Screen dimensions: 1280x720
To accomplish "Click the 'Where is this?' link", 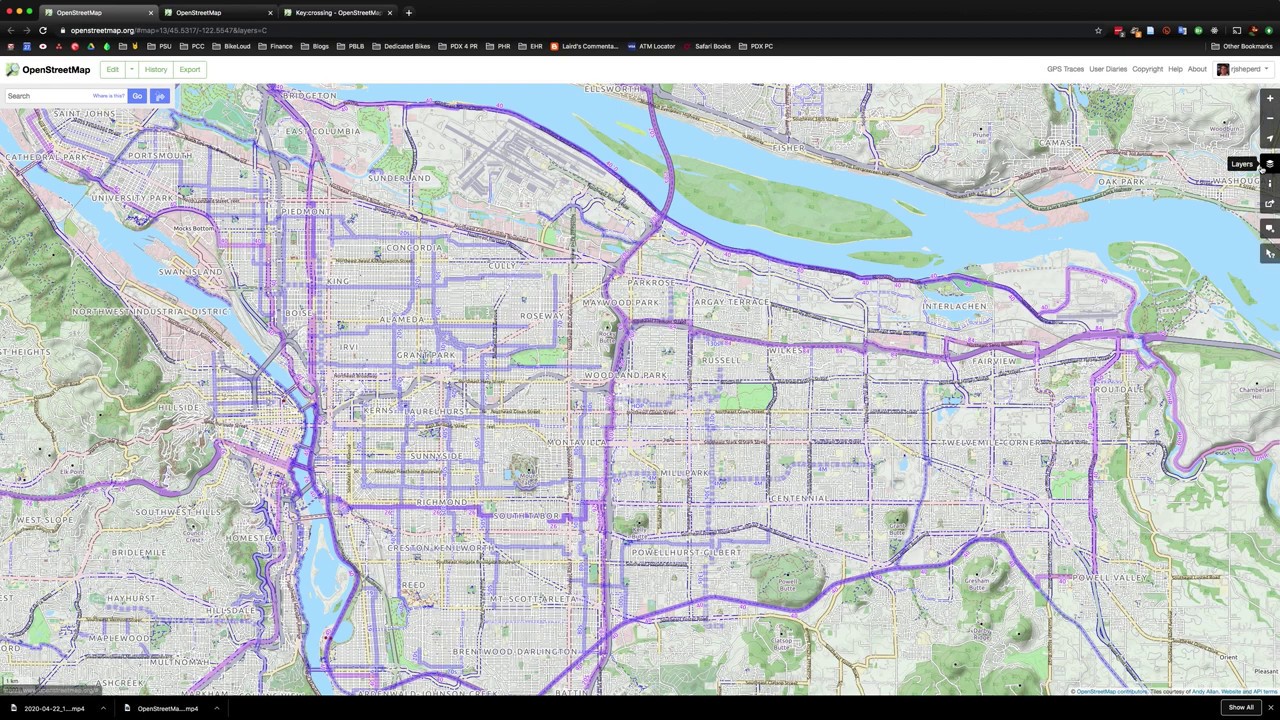I will [x=108, y=96].
